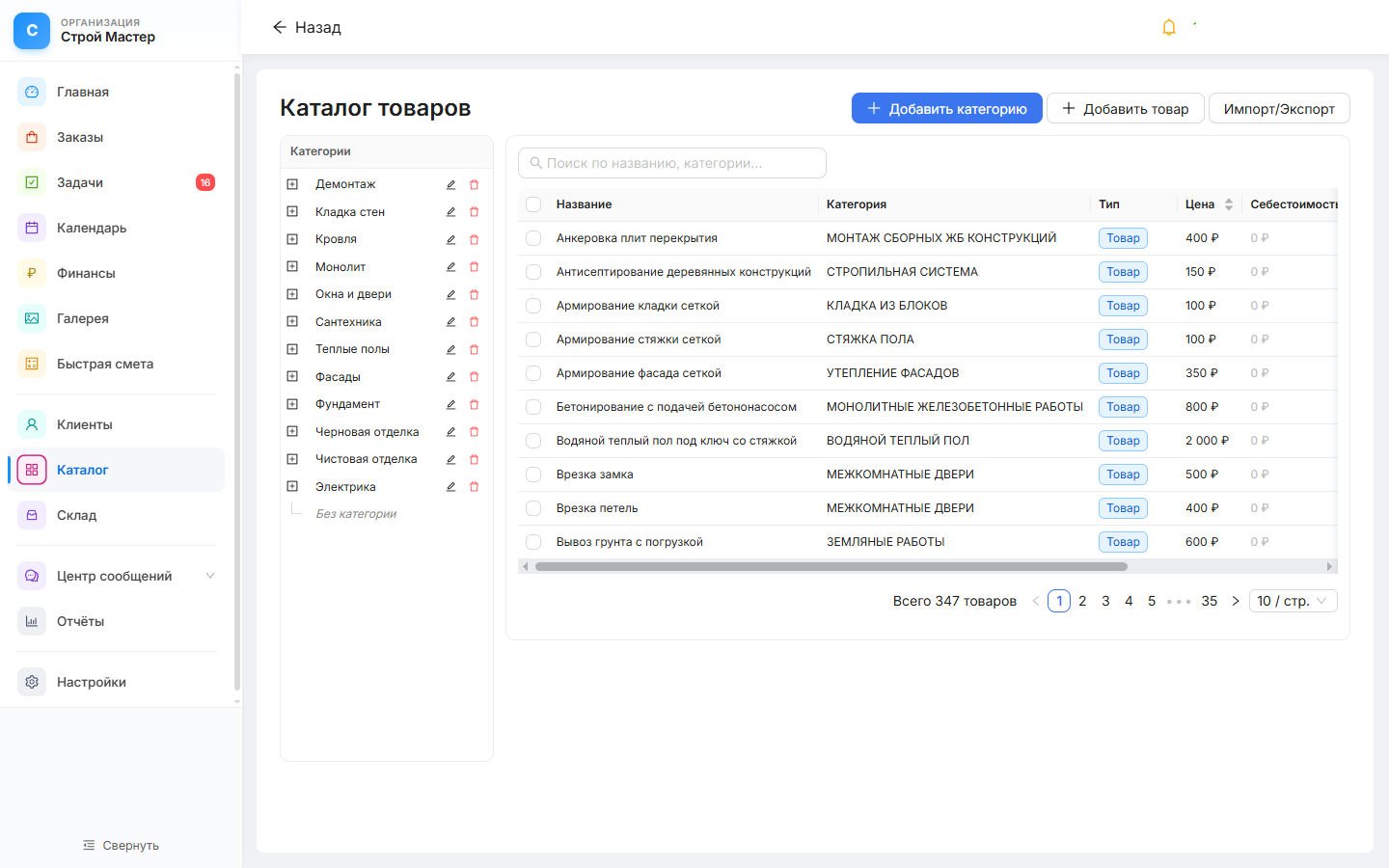This screenshot has height=868, width=1389.
Task: Open the Задачи menu item
Action: point(117,182)
